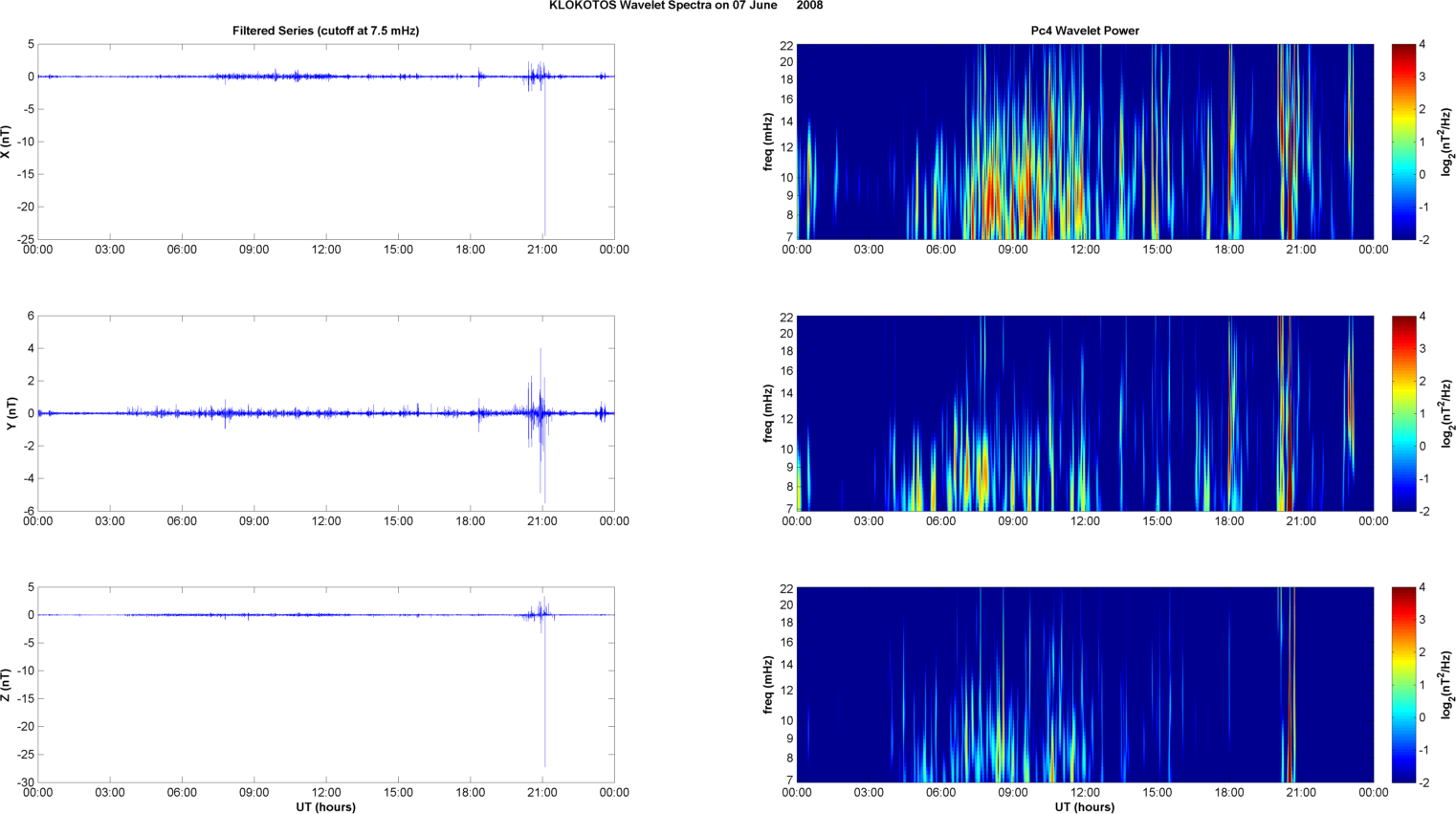Click the colorbar beside the top spectrogram
The width and height of the screenshot is (1456, 814).
(x=1402, y=142)
